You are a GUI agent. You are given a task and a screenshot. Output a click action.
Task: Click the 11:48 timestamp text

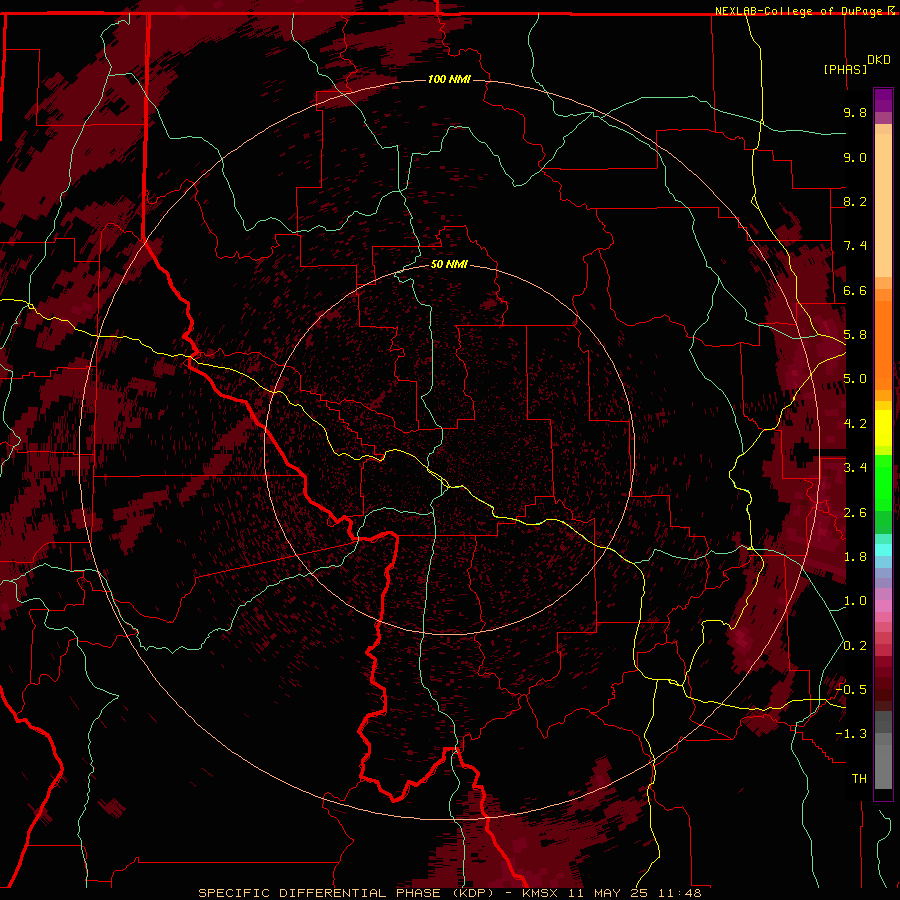(x=680, y=893)
